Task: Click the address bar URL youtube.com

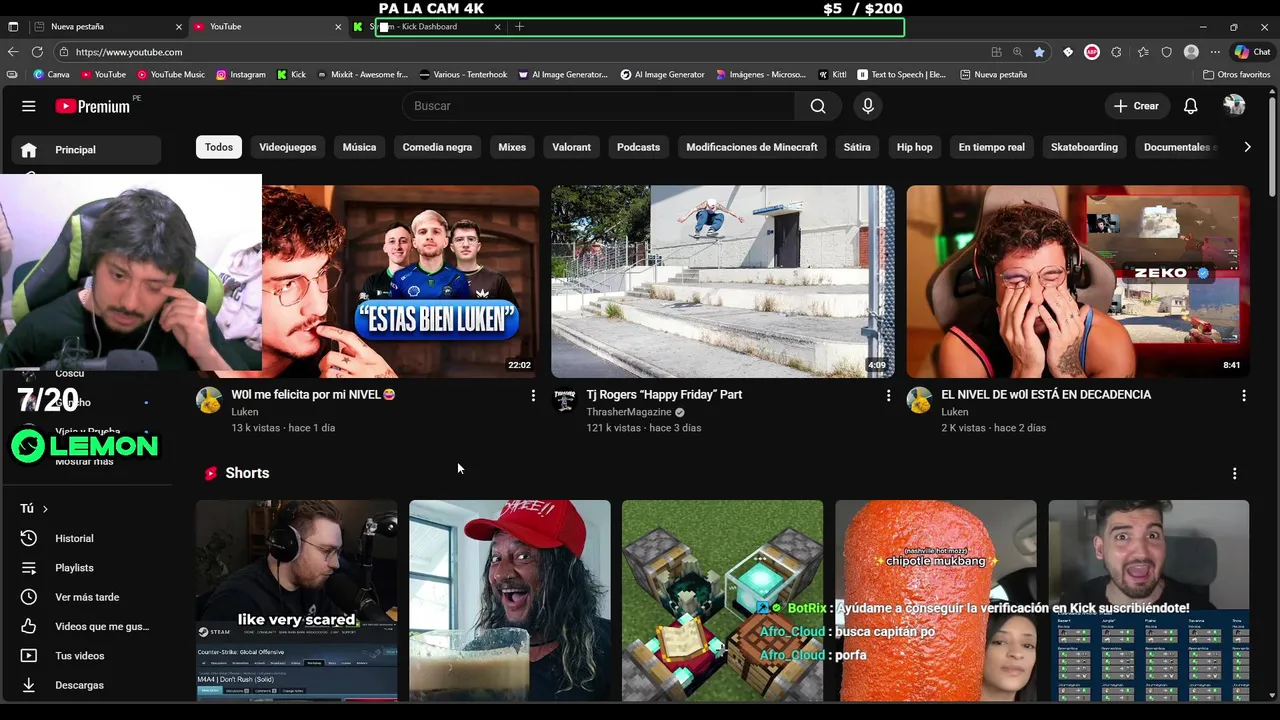Action: click(x=129, y=52)
